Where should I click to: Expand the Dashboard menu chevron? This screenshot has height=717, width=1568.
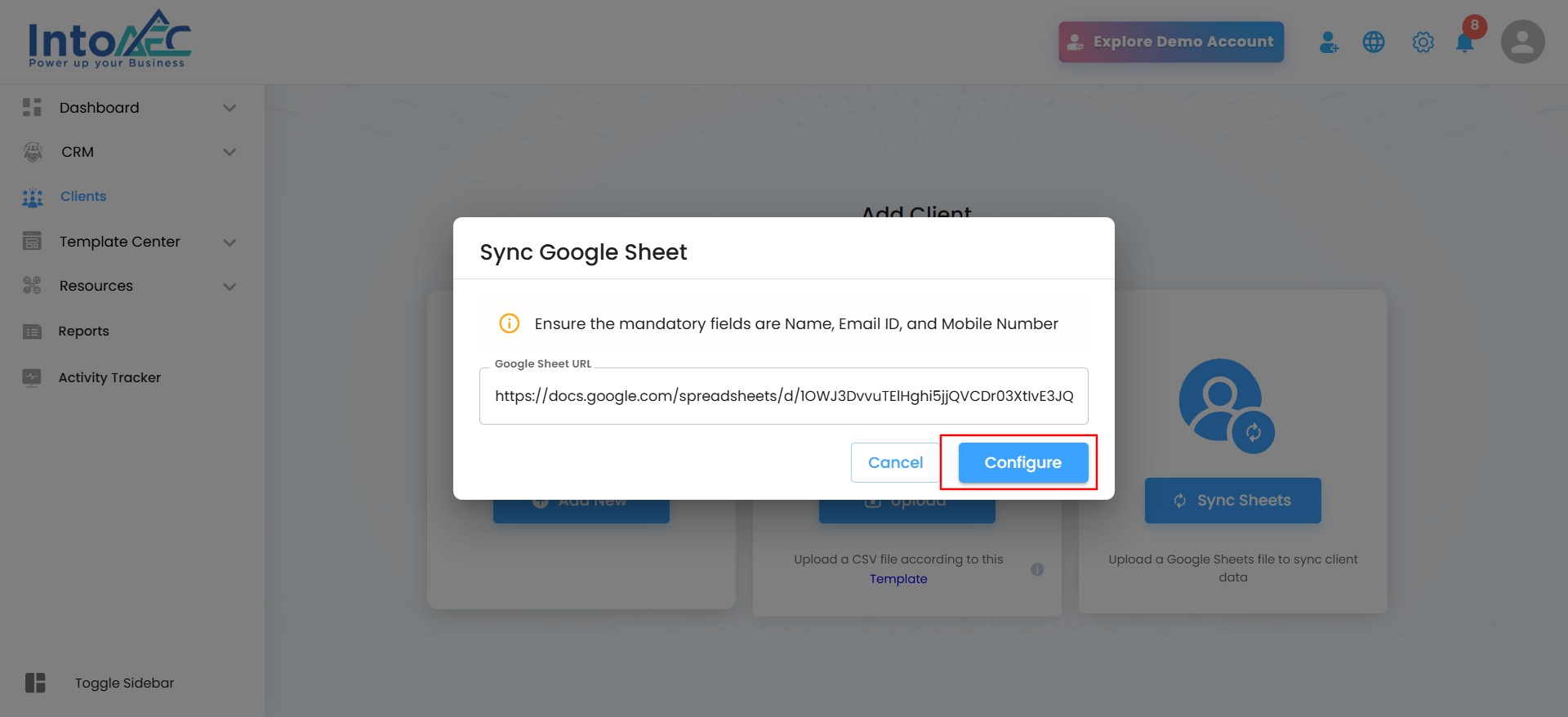229,108
